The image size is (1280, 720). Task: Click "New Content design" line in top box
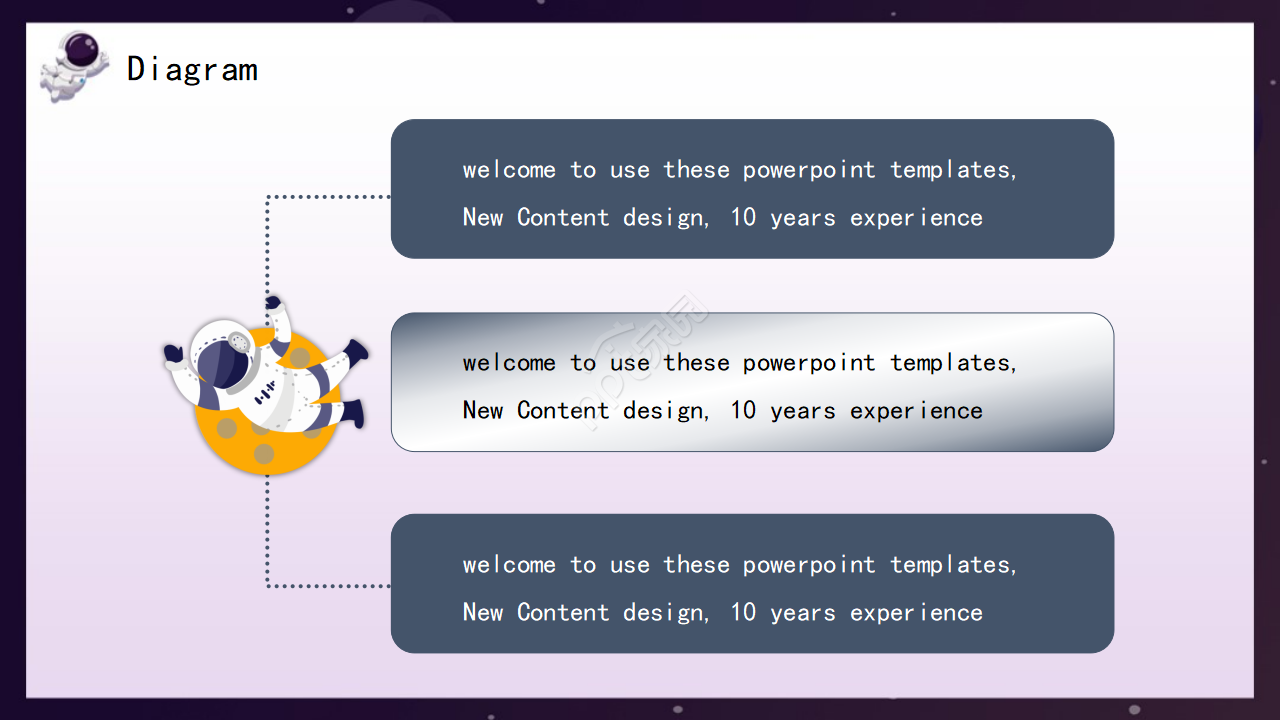[x=722, y=218]
